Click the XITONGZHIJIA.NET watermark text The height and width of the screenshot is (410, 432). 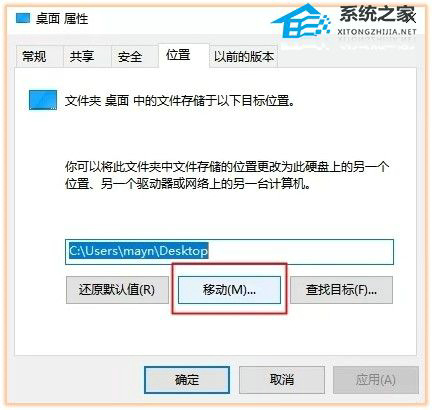click(x=377, y=32)
